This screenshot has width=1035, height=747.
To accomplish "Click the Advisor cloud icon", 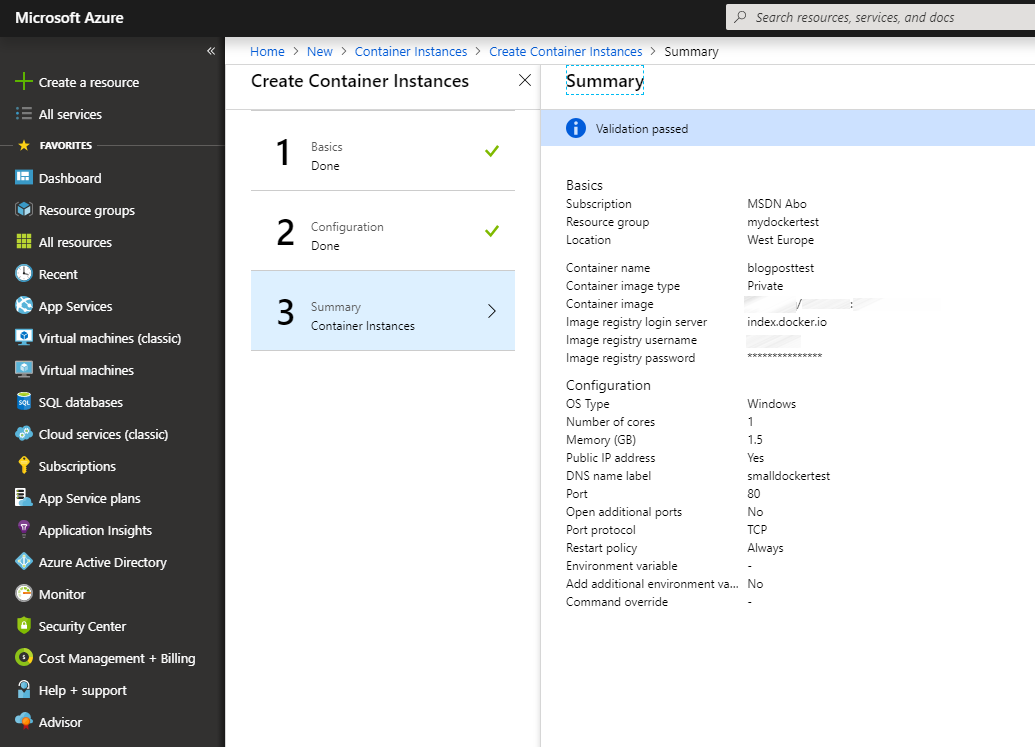I will click(24, 721).
